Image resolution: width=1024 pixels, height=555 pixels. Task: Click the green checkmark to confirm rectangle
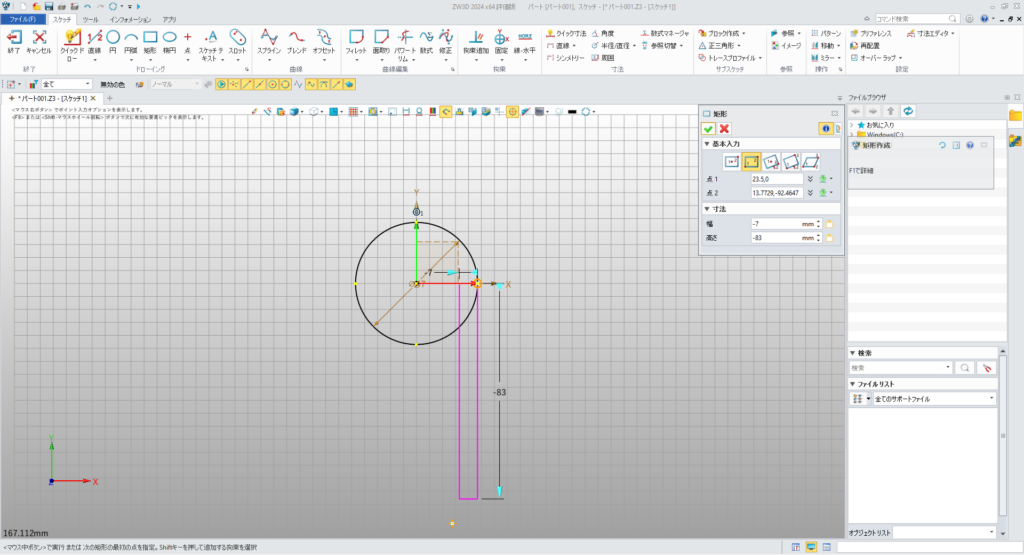(x=708, y=129)
